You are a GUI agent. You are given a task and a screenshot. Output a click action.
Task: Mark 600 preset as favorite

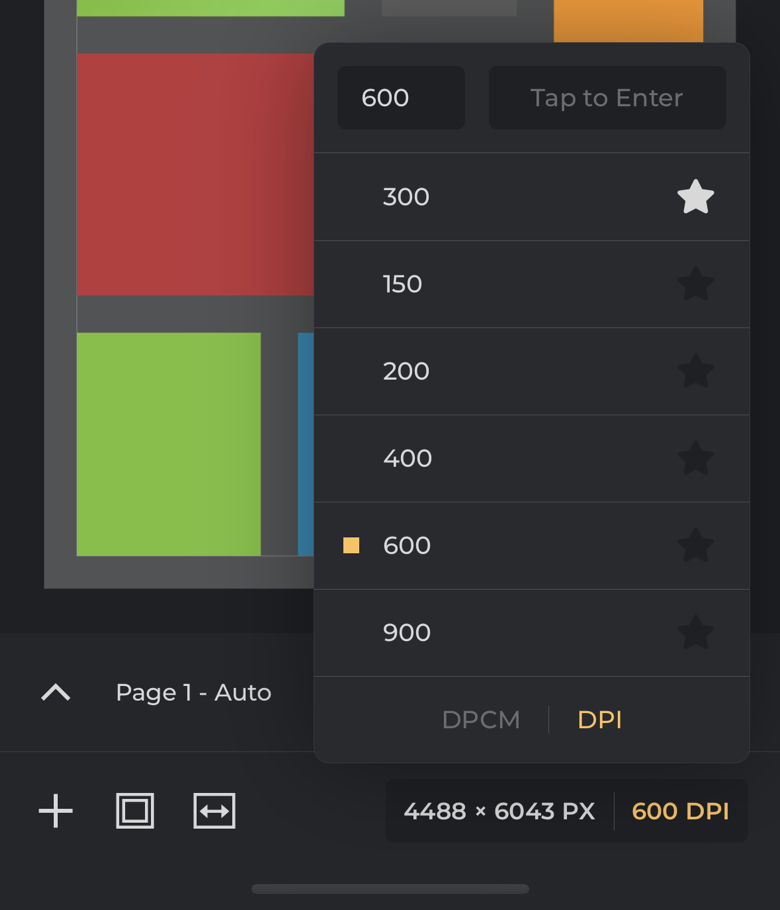[695, 545]
